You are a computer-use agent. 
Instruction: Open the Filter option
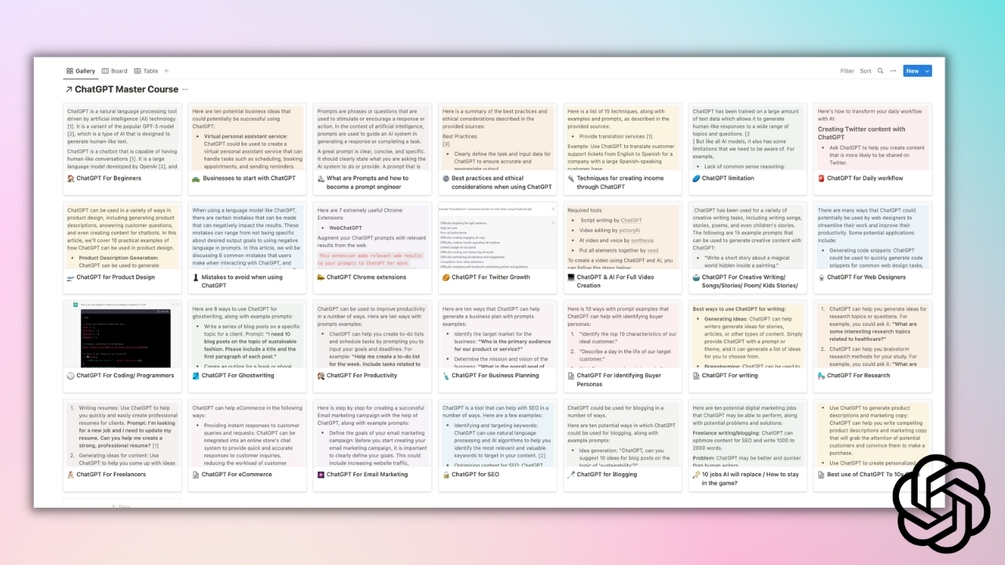(x=847, y=71)
